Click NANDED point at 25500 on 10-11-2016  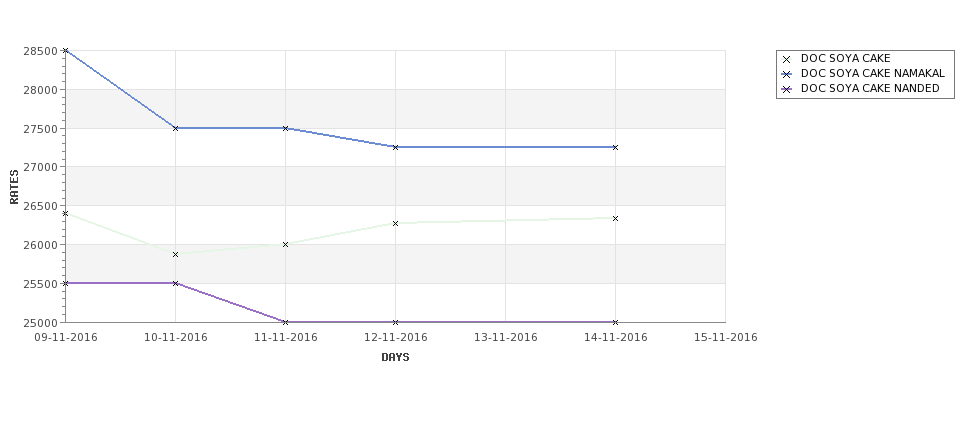pos(175,284)
